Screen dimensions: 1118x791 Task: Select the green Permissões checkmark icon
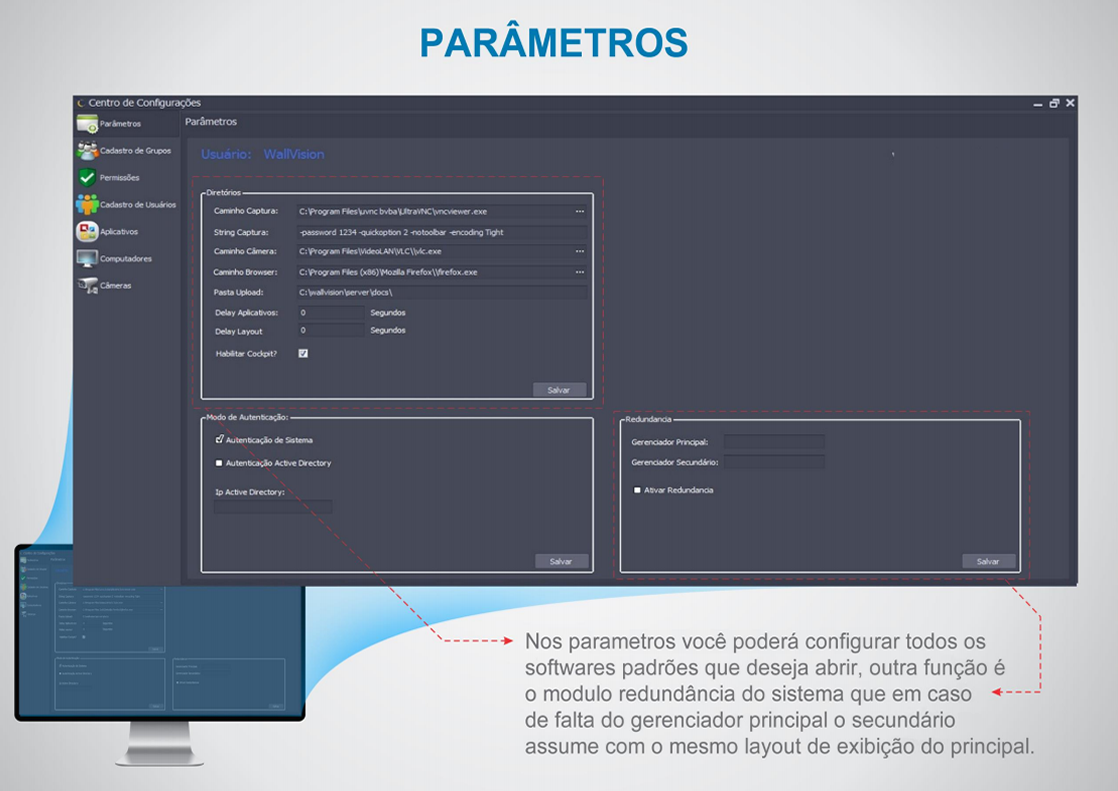click(x=87, y=178)
